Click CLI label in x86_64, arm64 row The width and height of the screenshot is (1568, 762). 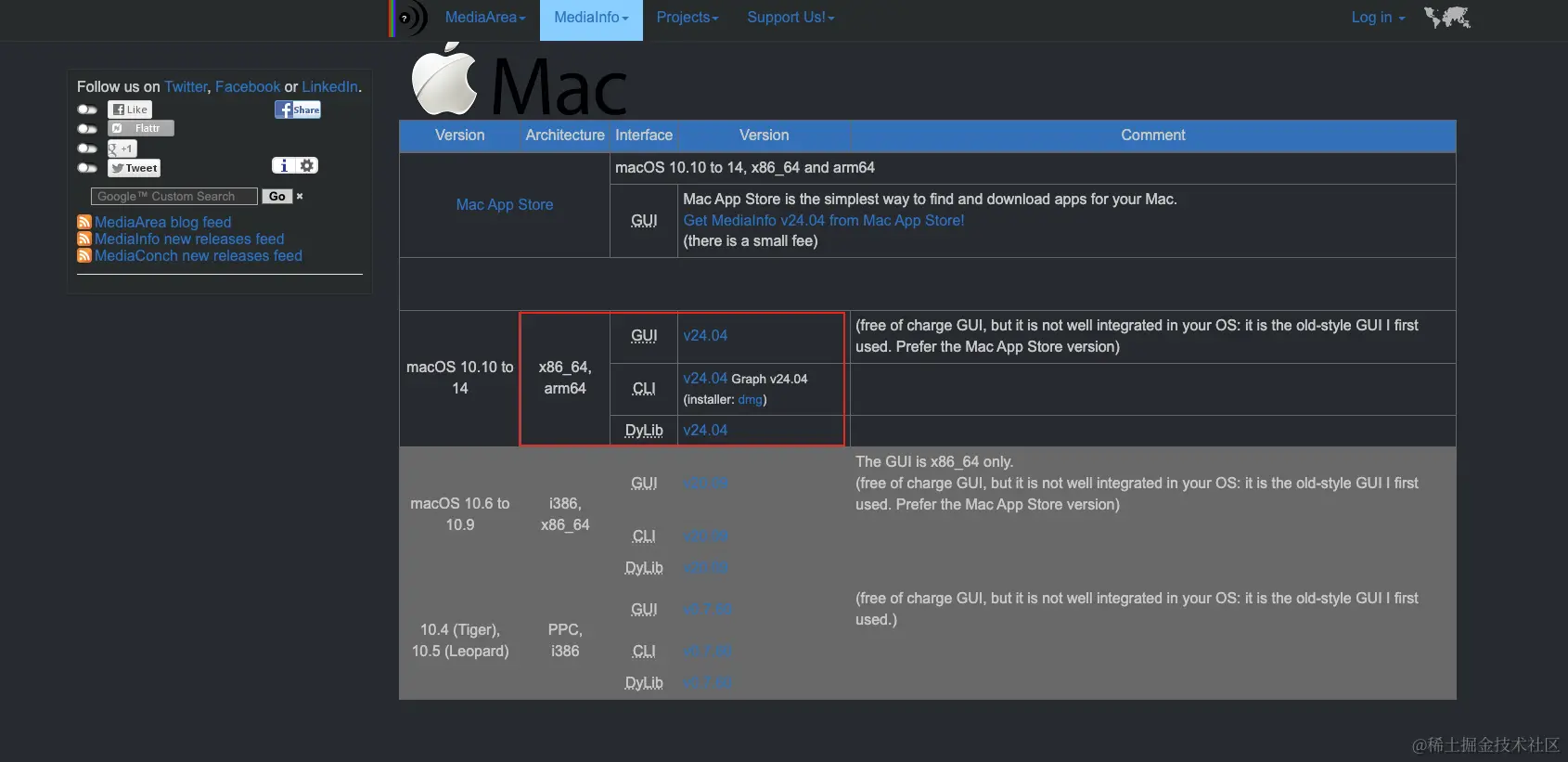click(644, 388)
